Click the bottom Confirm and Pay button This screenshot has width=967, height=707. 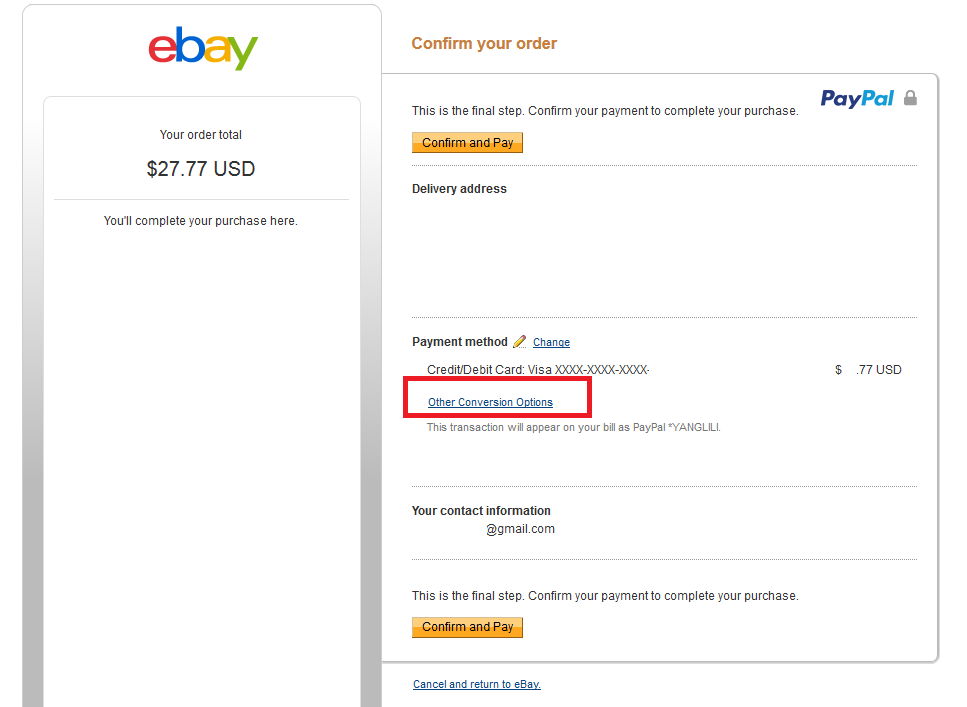(x=467, y=627)
